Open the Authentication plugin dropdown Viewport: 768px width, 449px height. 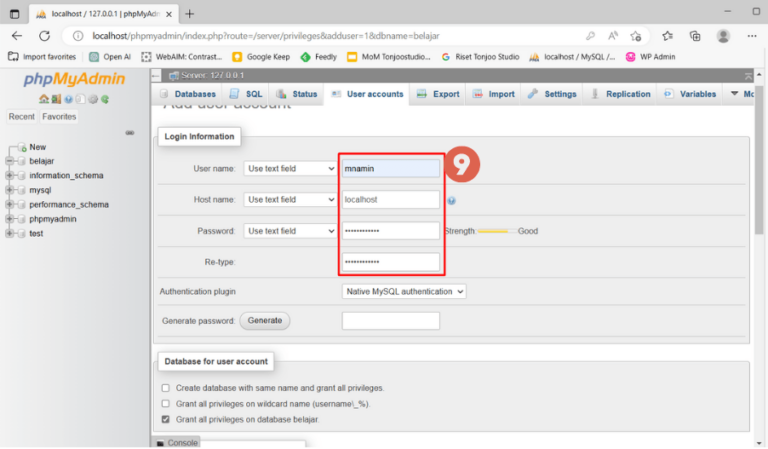tap(404, 291)
